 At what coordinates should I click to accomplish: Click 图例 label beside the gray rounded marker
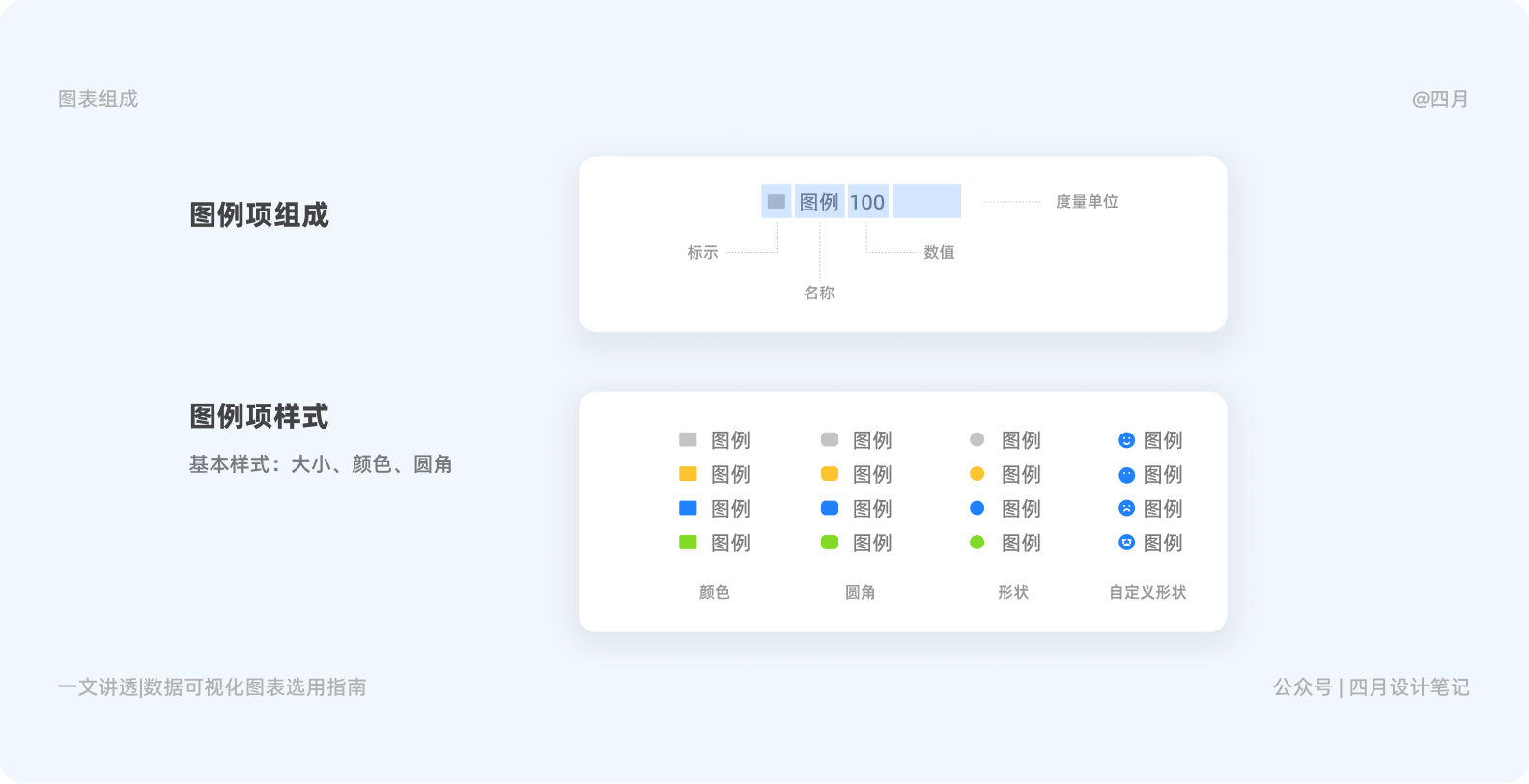872,441
